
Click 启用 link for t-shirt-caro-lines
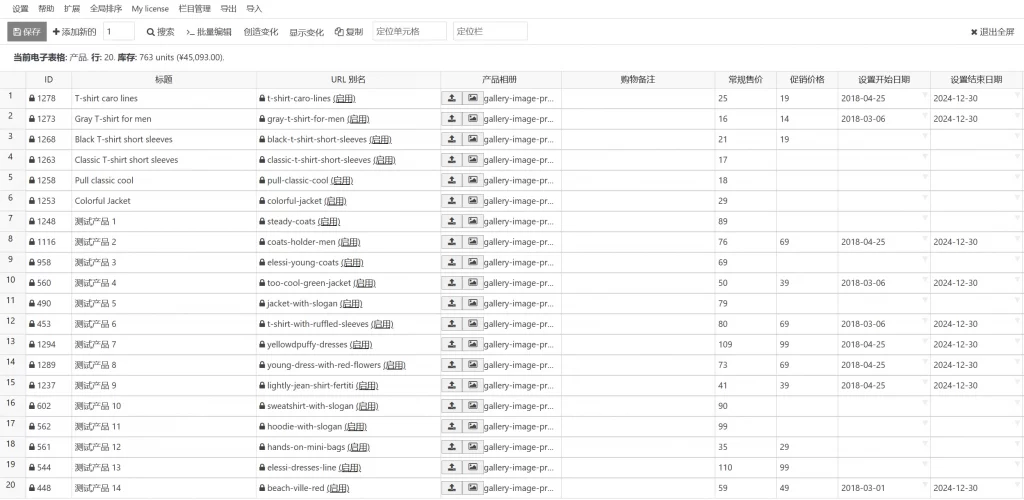tap(344, 99)
